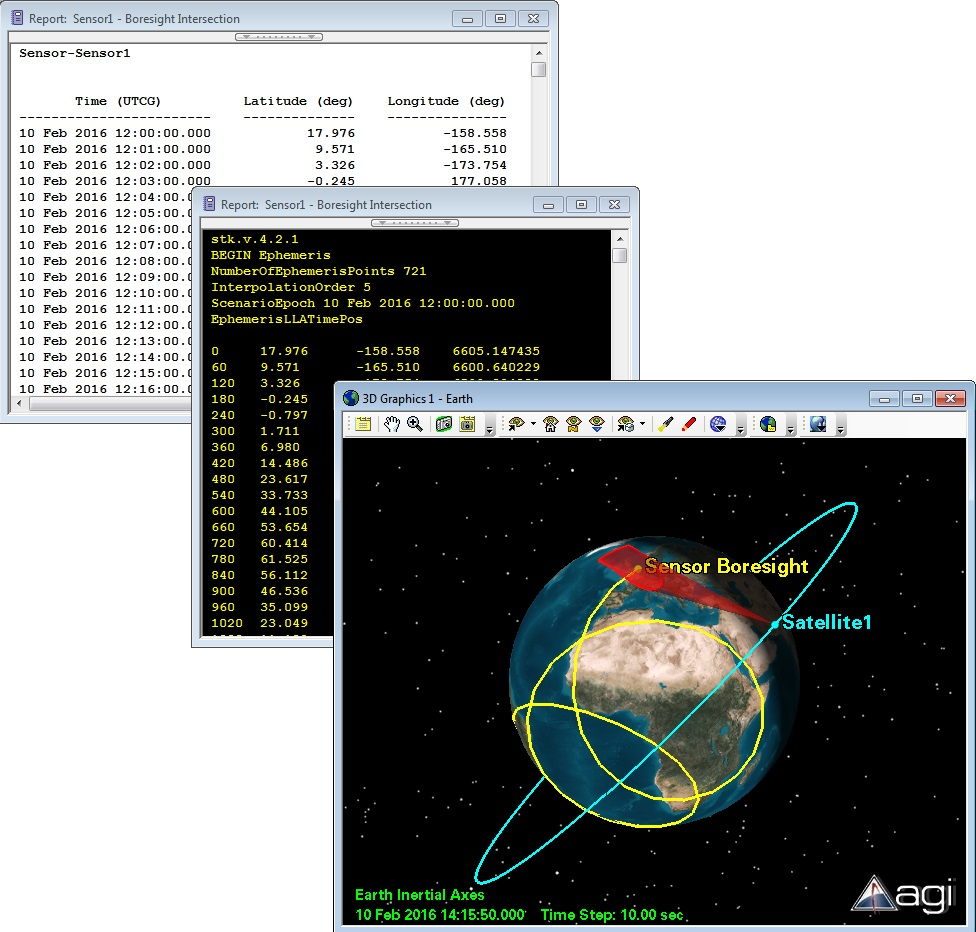The image size is (976, 932).
Task: Expand toolbar options after blue globe icon
Action: pos(741,428)
